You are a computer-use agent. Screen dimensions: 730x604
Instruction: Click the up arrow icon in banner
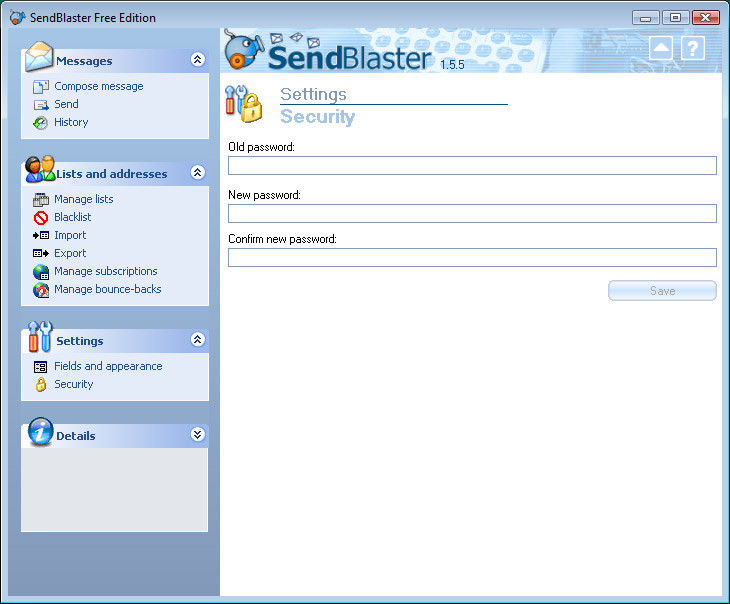pos(661,48)
